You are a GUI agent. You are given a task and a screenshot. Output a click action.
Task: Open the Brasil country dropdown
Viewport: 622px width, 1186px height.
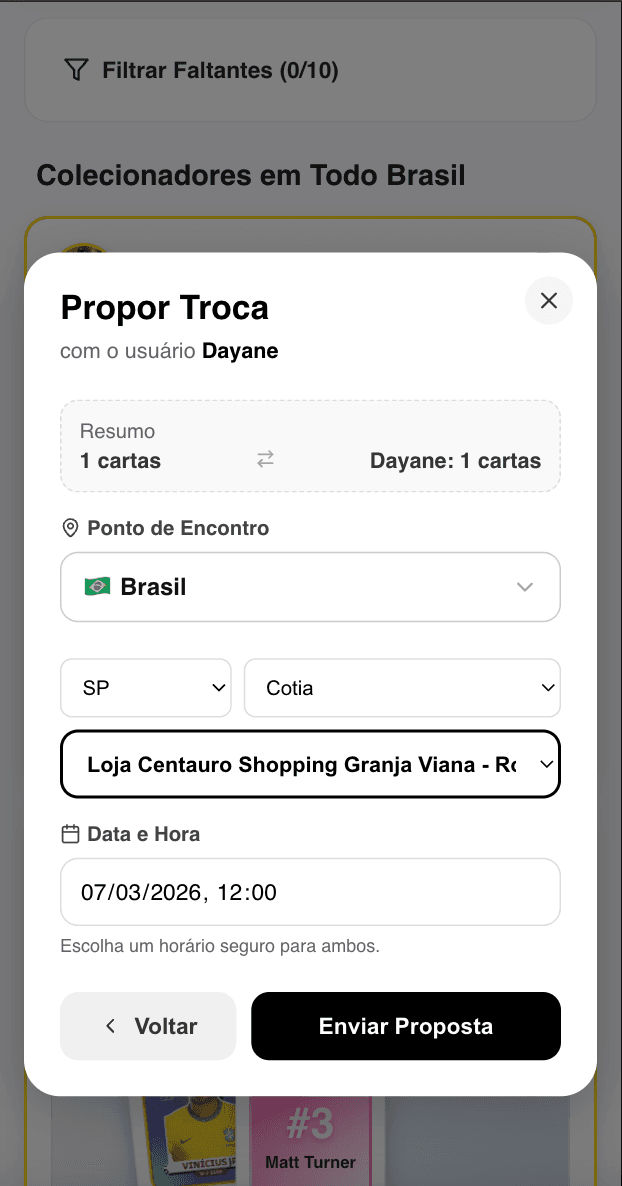coord(310,587)
